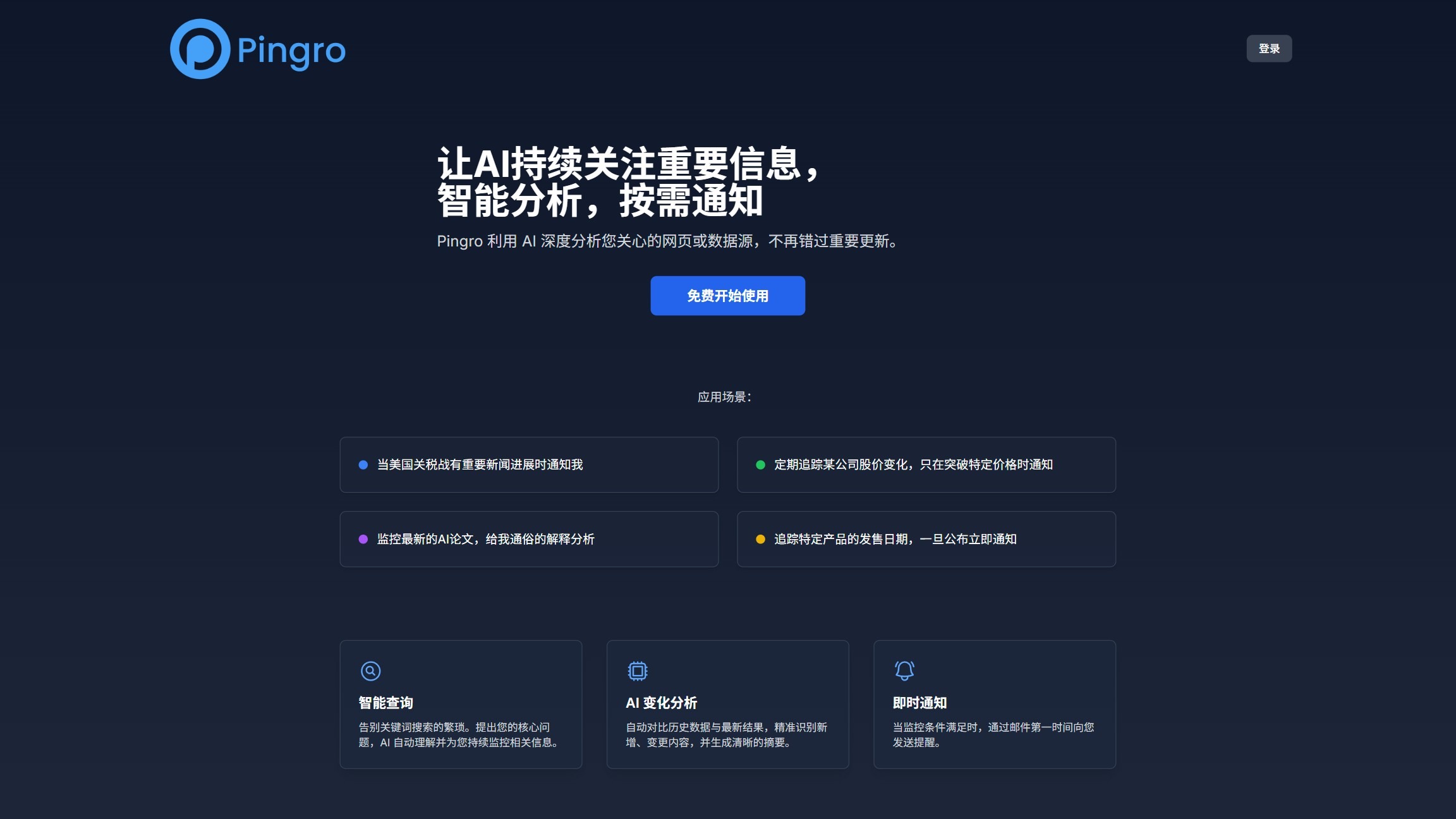The image size is (1456, 819).
Task: Click the 登录 button
Action: pyautogui.click(x=1270, y=47)
